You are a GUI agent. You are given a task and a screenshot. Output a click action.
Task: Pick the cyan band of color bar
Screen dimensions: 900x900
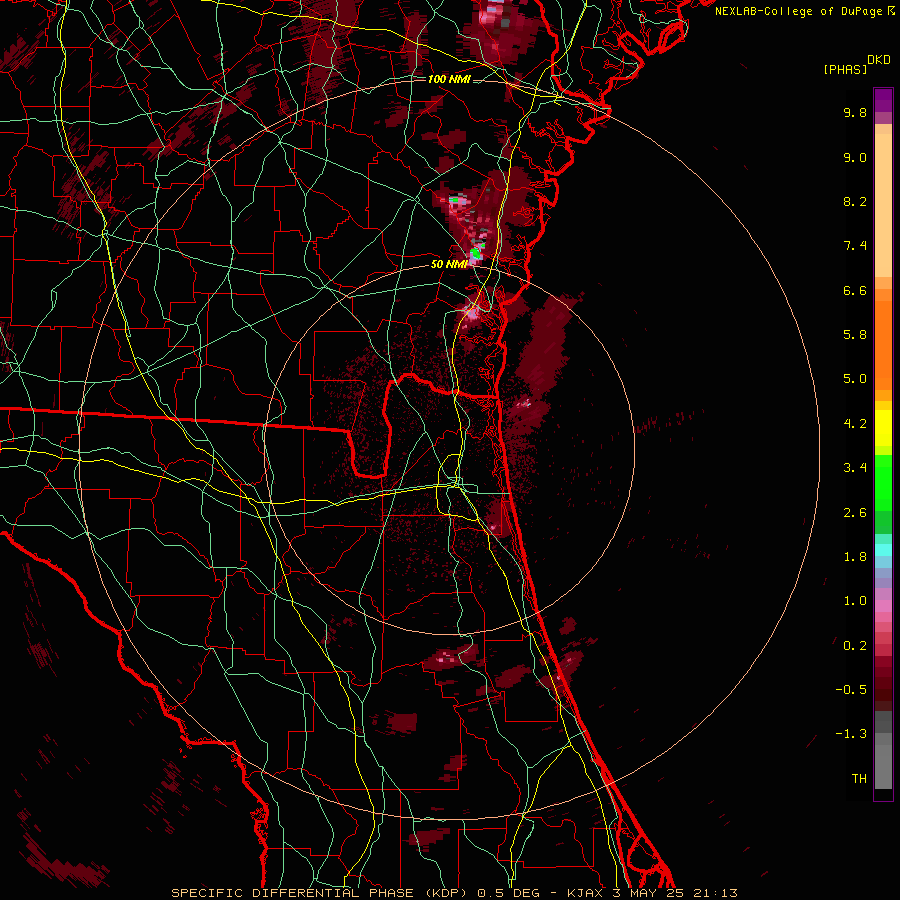(x=883, y=550)
